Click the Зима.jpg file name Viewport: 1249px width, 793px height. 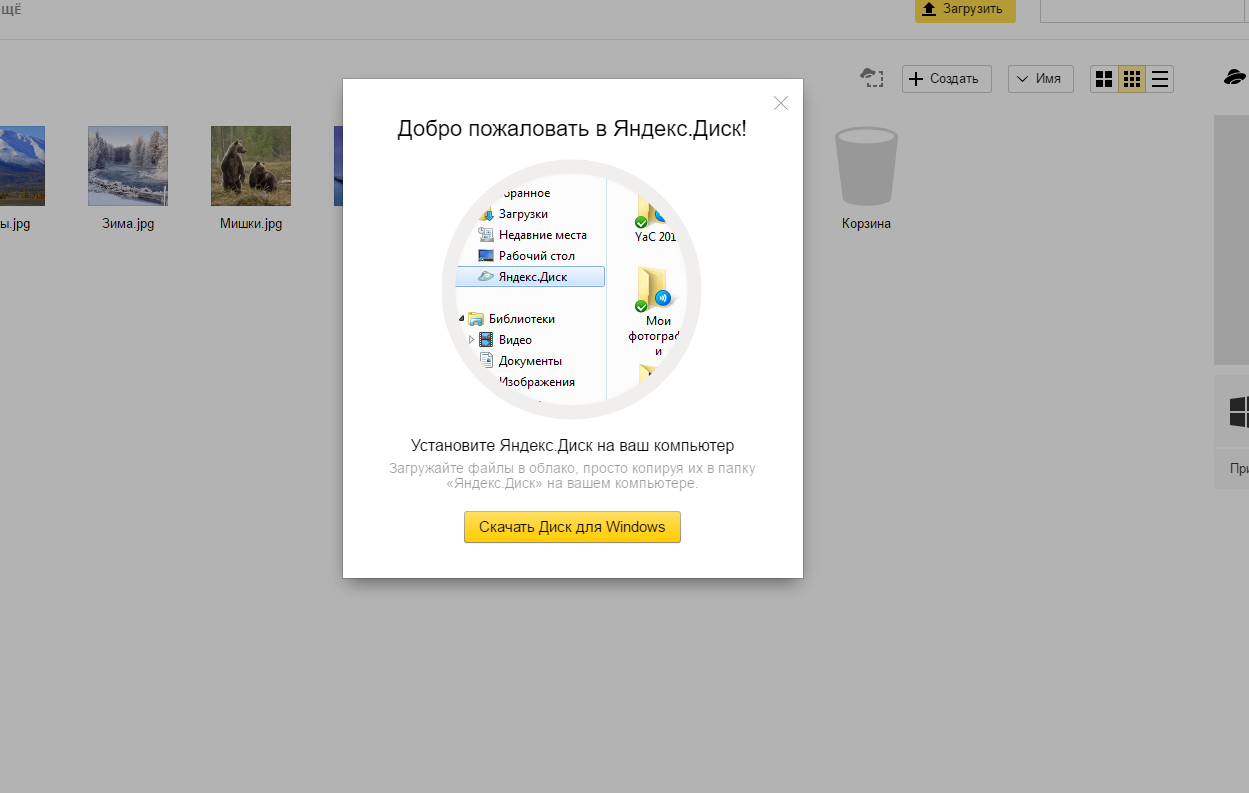point(128,224)
